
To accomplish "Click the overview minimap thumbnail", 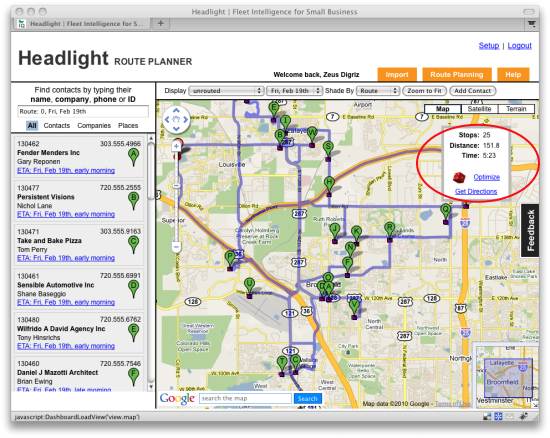I will point(508,377).
